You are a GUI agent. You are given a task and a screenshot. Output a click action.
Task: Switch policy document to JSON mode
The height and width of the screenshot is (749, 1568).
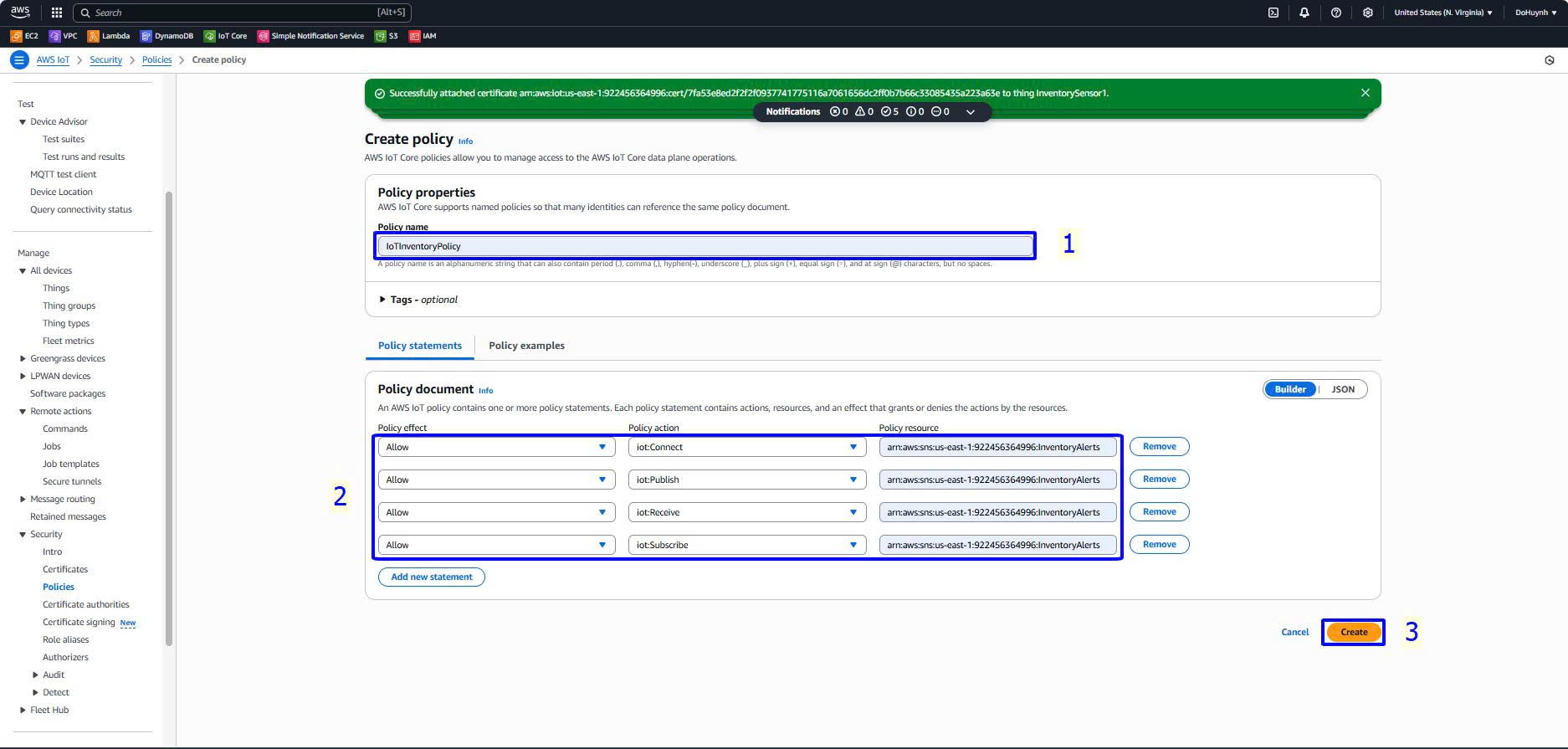click(1342, 389)
